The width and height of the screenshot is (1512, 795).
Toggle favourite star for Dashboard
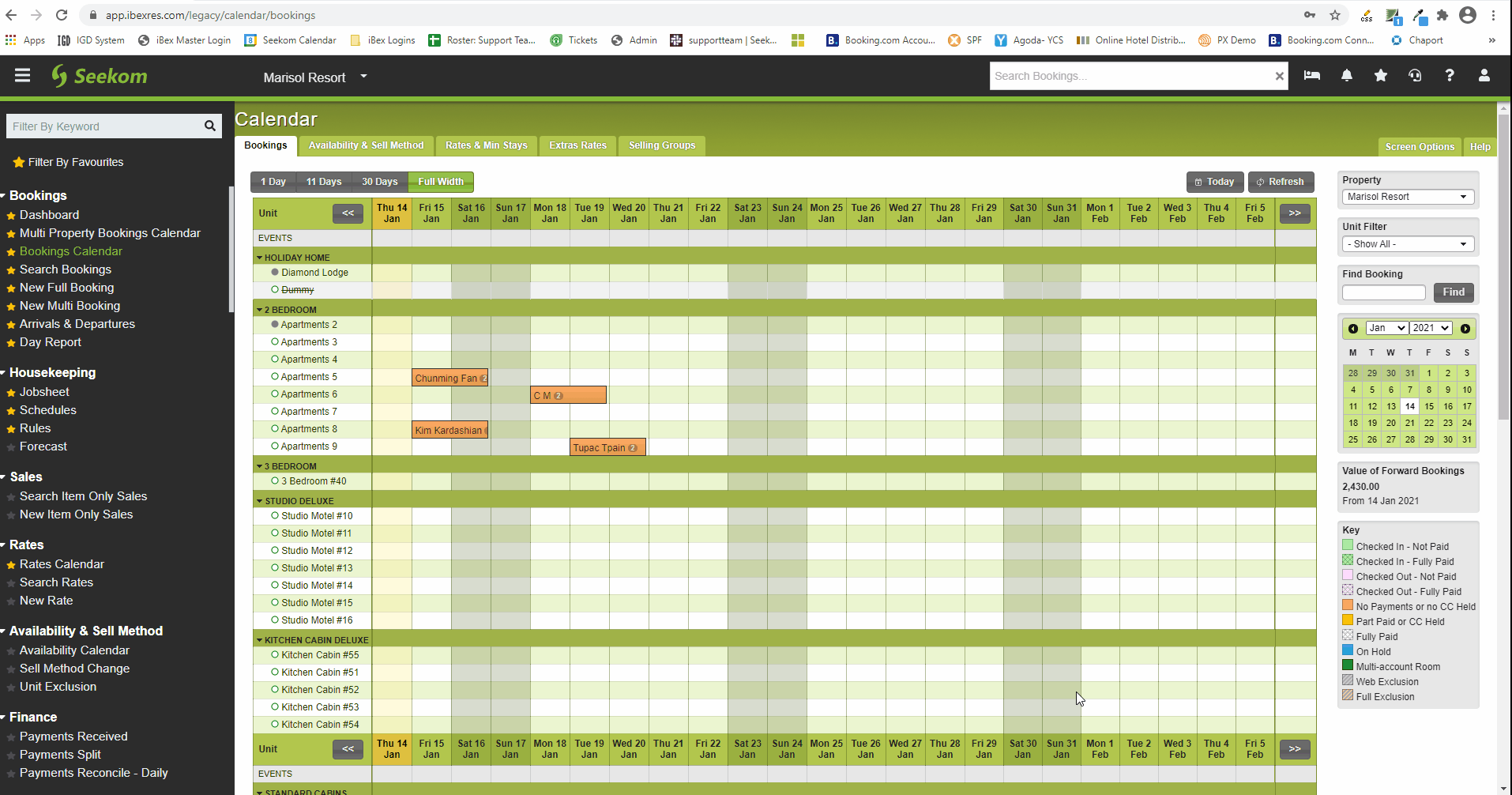point(11,216)
